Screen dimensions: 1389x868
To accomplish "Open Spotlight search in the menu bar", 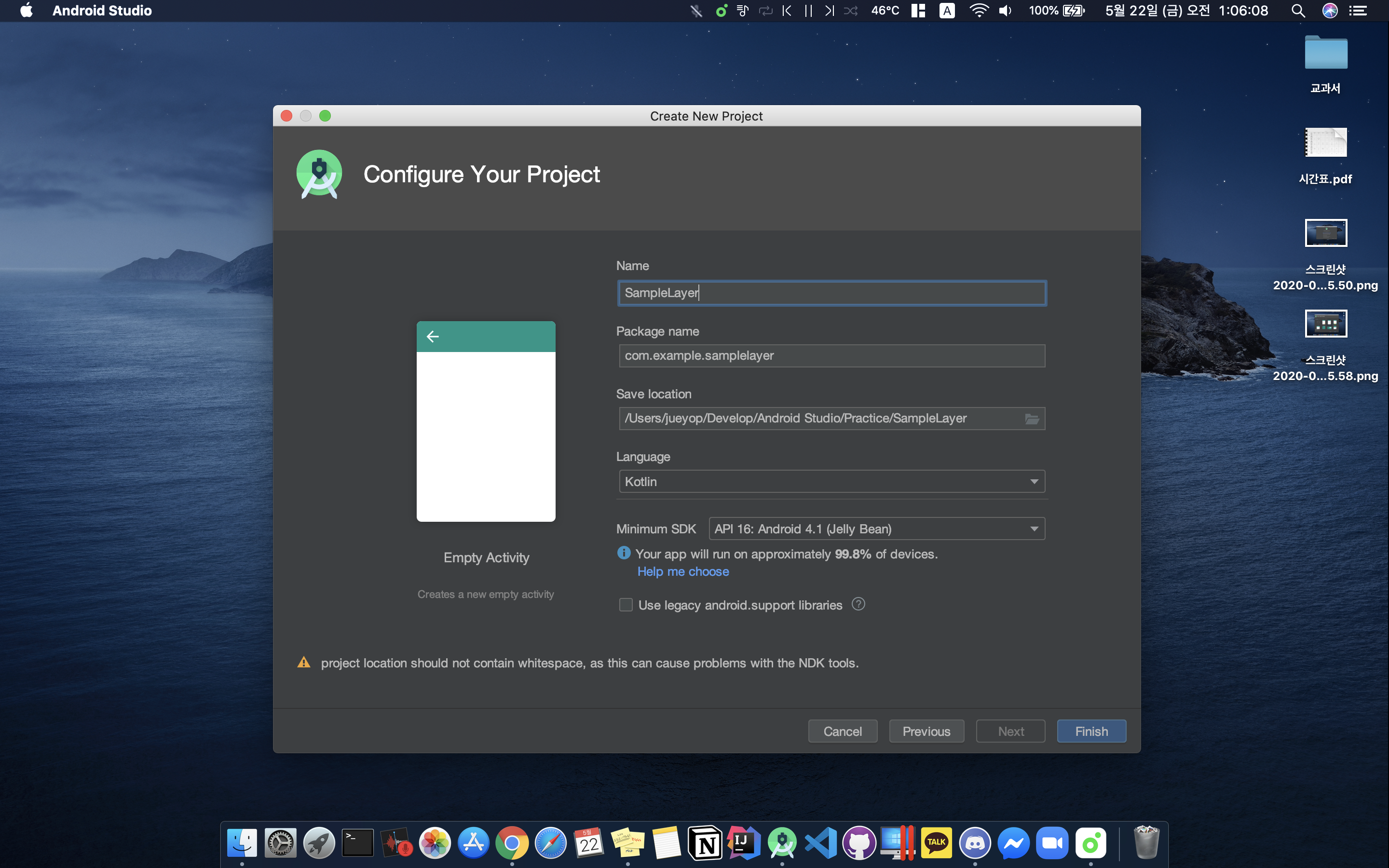I will [x=1298, y=10].
